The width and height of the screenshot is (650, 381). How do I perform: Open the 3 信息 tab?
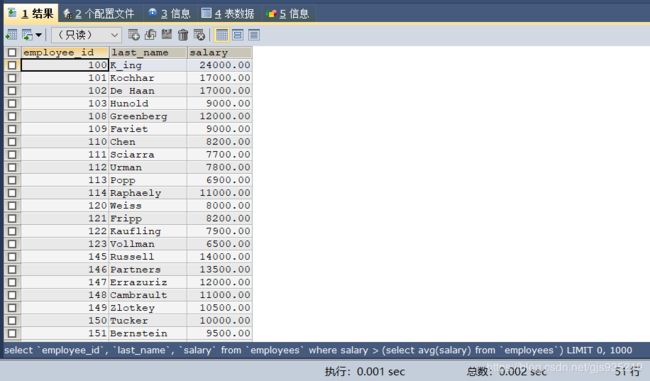[169, 14]
